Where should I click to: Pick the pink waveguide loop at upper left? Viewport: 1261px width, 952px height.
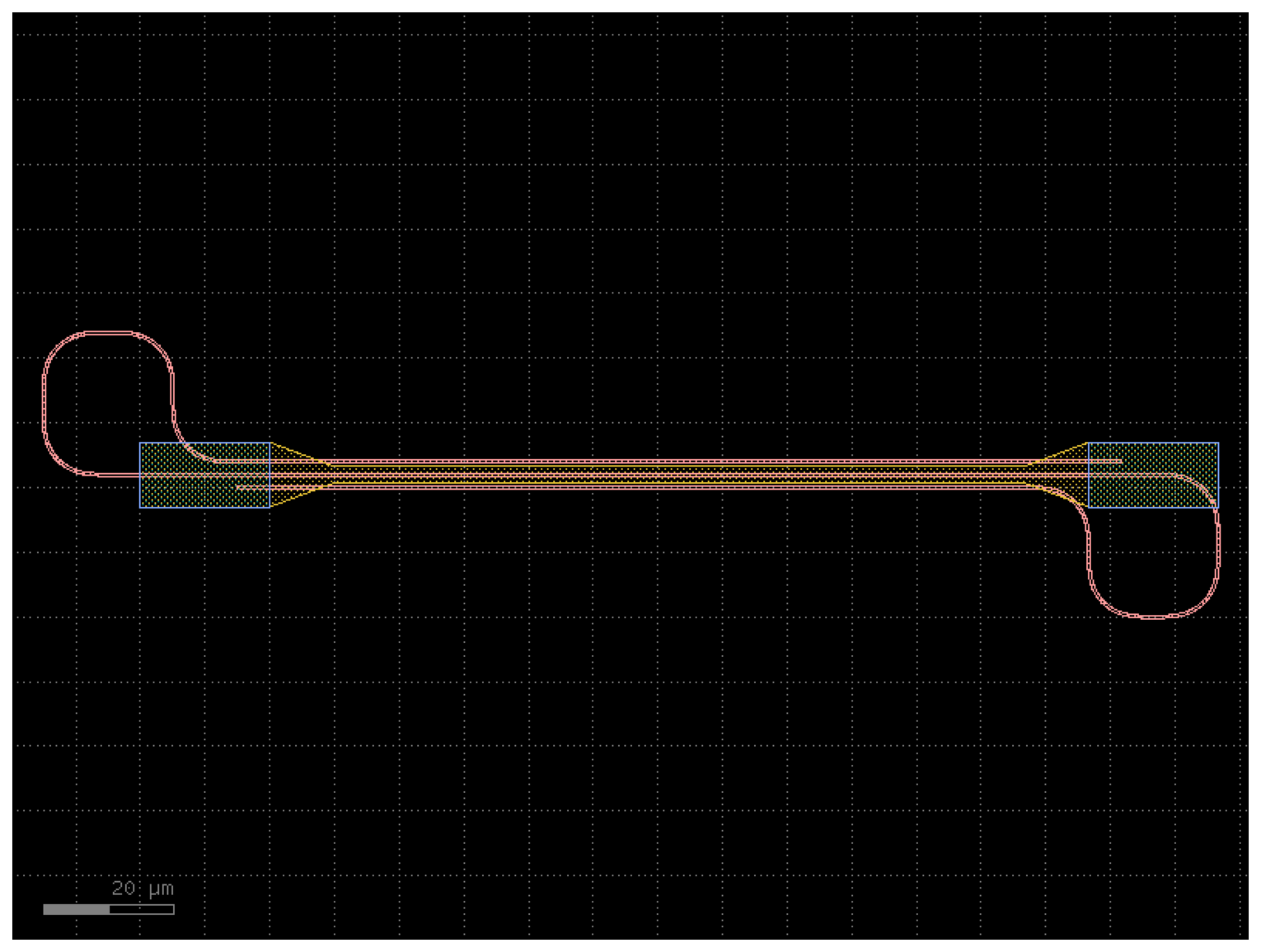click(x=108, y=404)
